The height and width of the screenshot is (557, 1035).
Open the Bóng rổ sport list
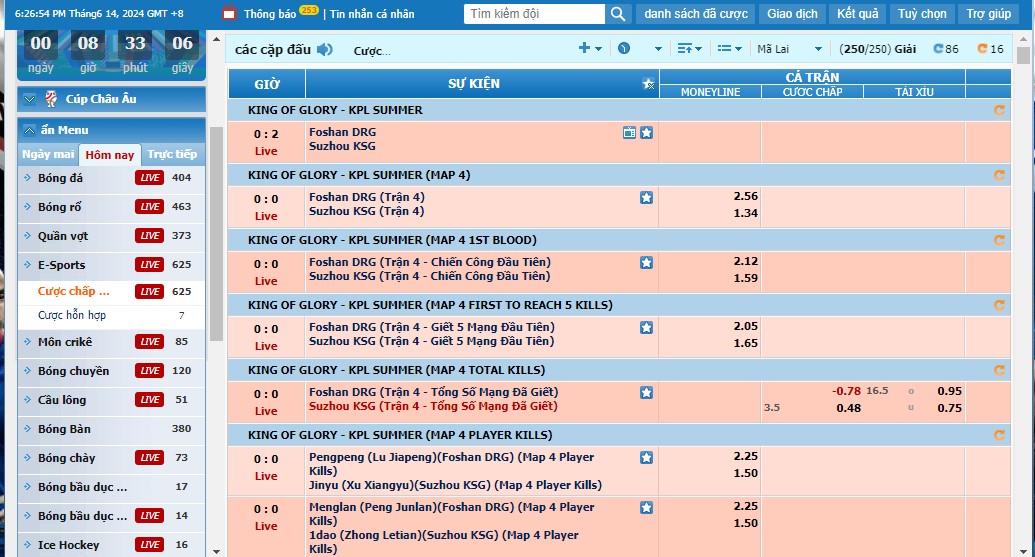(x=59, y=207)
